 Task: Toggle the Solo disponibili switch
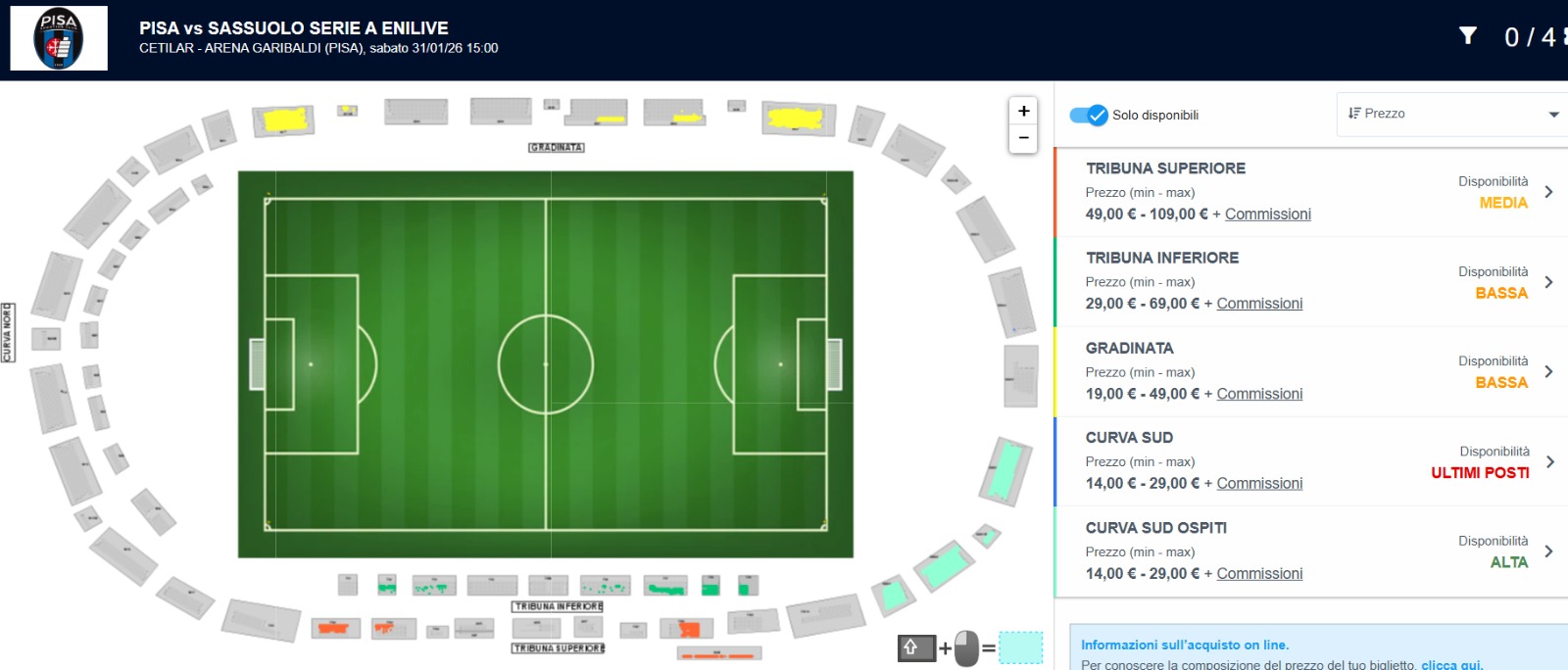(x=1089, y=115)
